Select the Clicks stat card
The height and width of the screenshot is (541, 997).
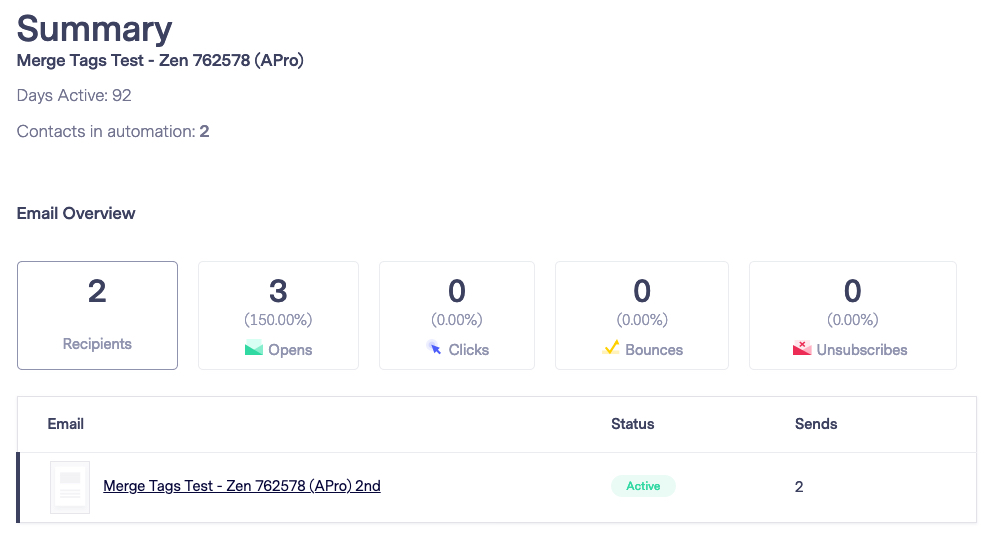(457, 315)
